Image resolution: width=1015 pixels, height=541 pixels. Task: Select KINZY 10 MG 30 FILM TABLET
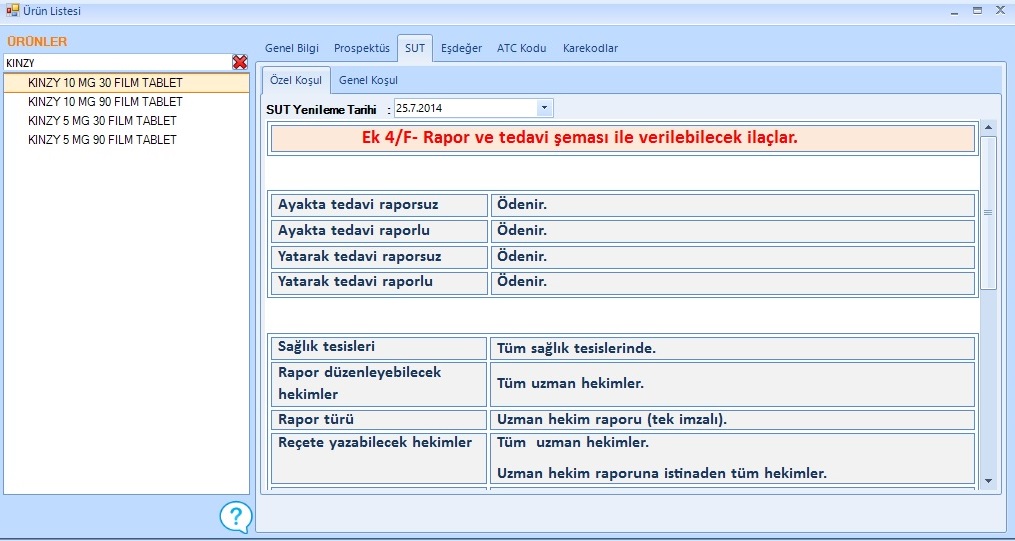[x=105, y=83]
